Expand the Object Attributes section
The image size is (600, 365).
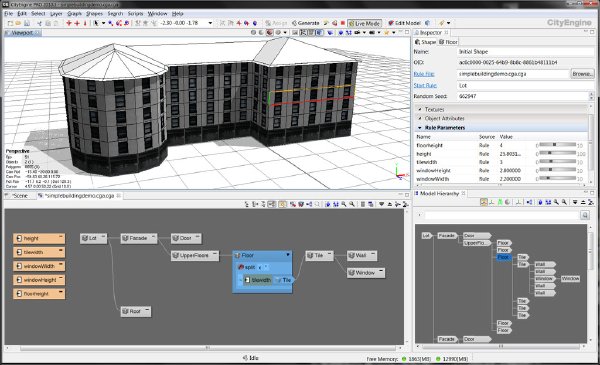(420, 119)
